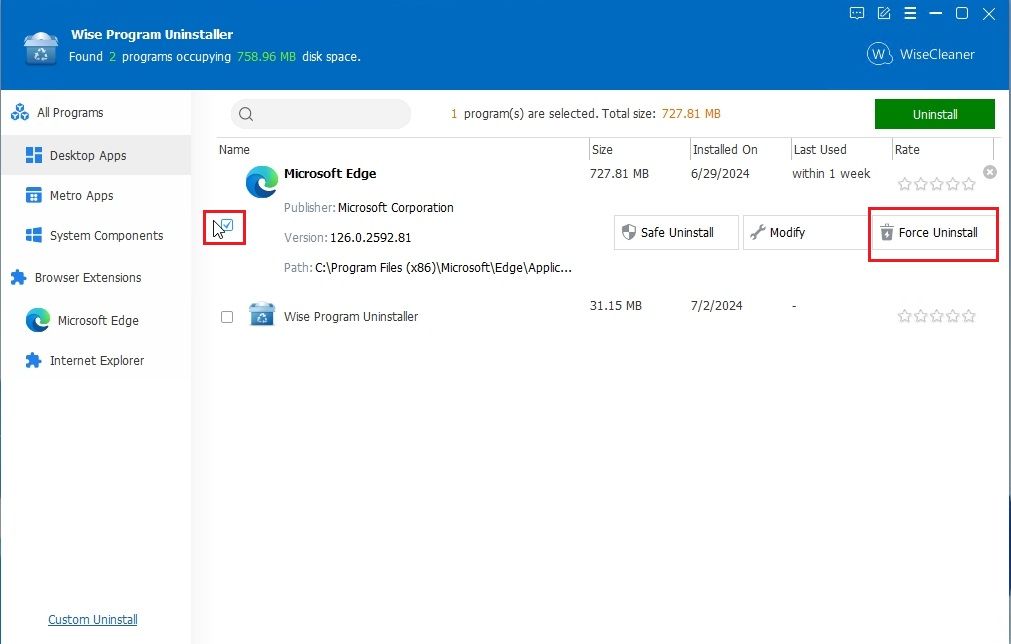Image resolution: width=1011 pixels, height=644 pixels.
Task: Force Uninstall Microsoft Edge
Action: (933, 232)
